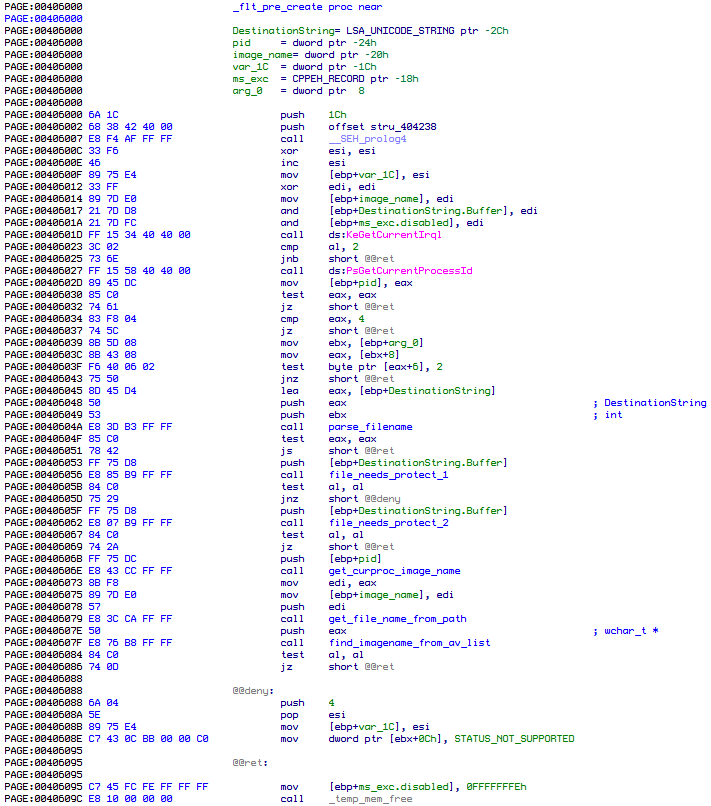Click hex bytes E8 3D B3 FF FF
The height and width of the screenshot is (806, 711).
(130, 427)
